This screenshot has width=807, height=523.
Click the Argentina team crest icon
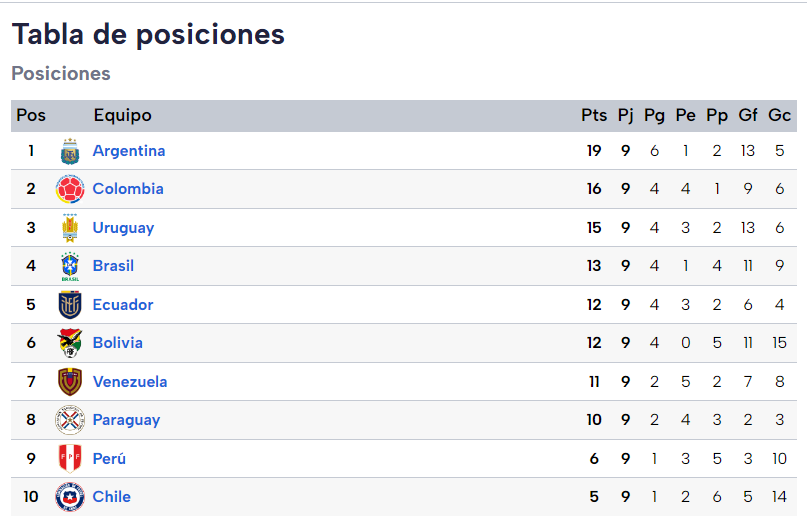[x=69, y=151]
